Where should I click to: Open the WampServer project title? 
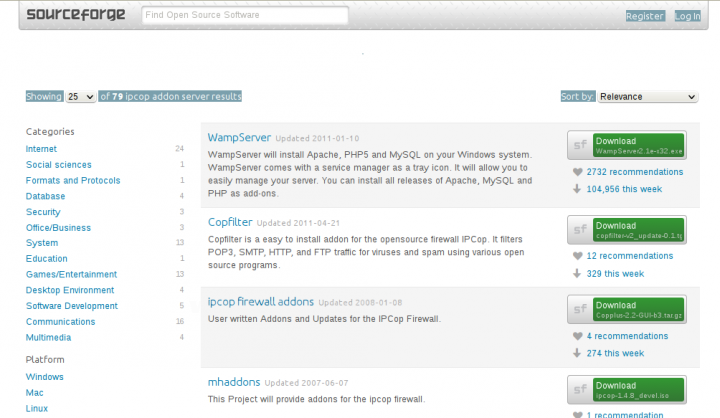point(239,137)
